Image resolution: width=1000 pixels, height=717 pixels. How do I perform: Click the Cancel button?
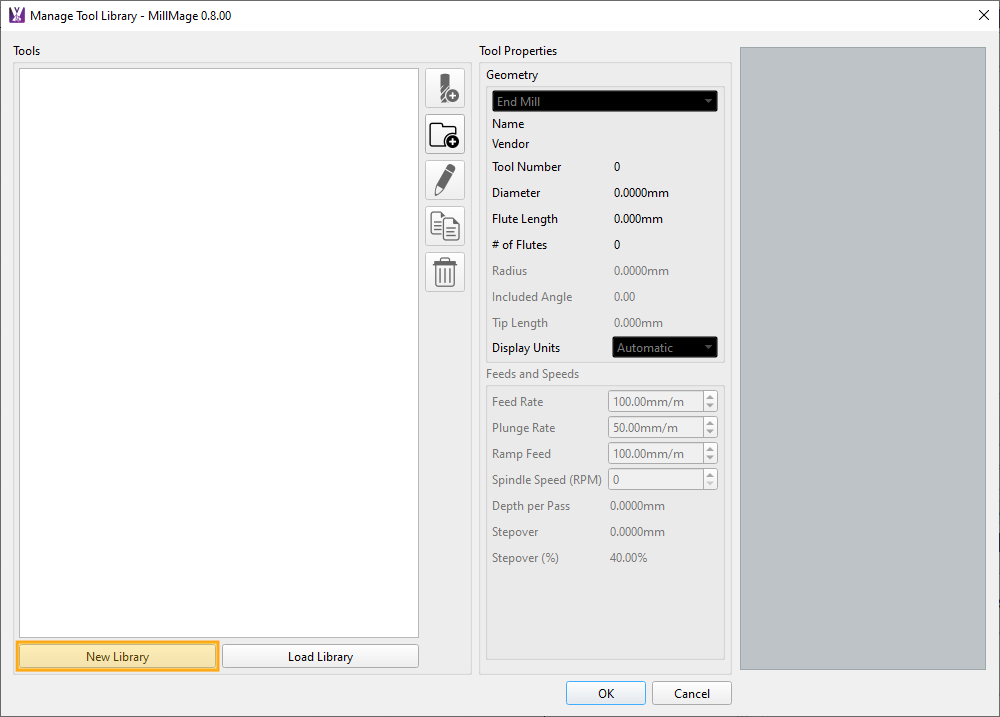pos(691,693)
